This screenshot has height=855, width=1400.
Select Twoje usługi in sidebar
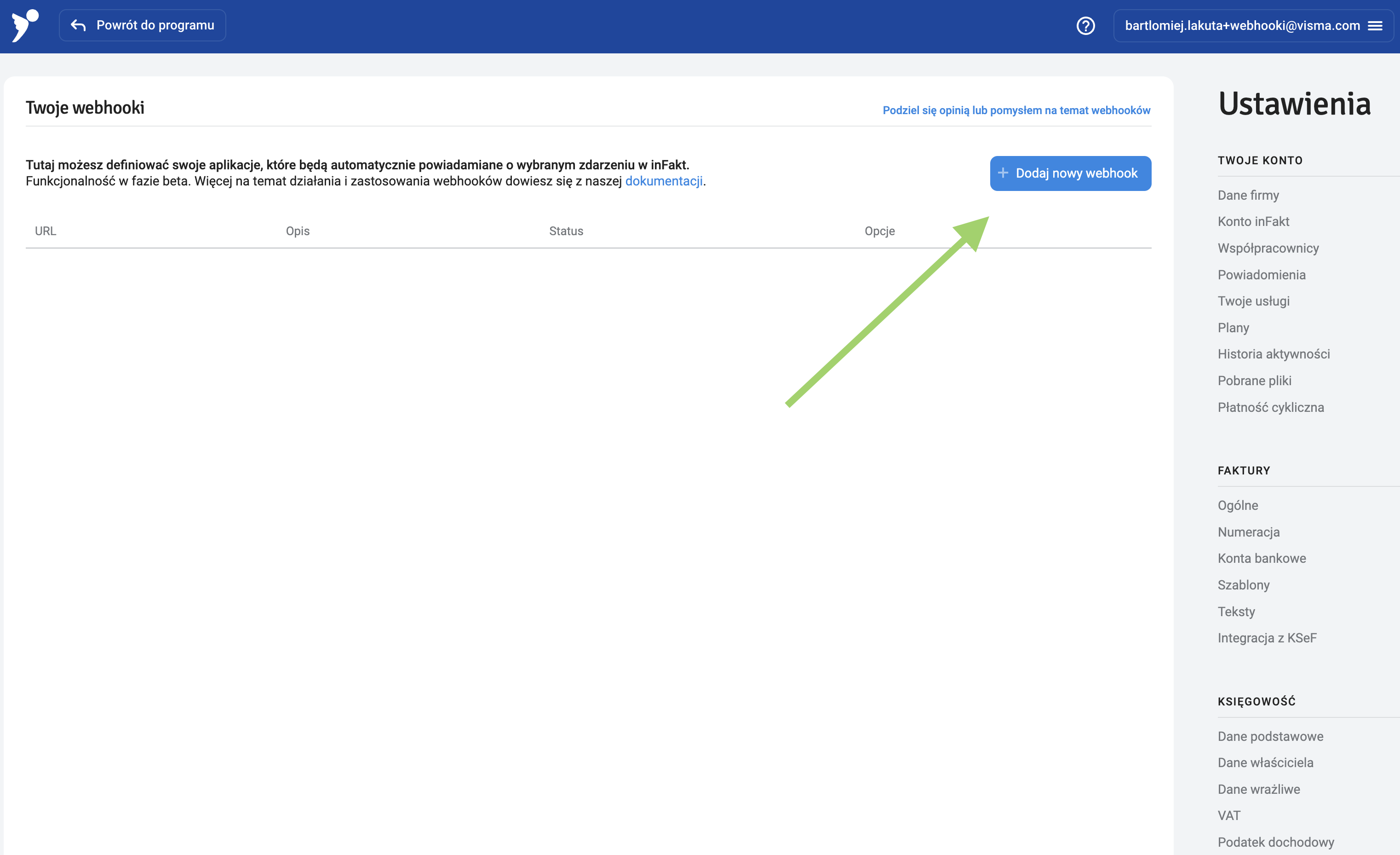pos(1253,301)
